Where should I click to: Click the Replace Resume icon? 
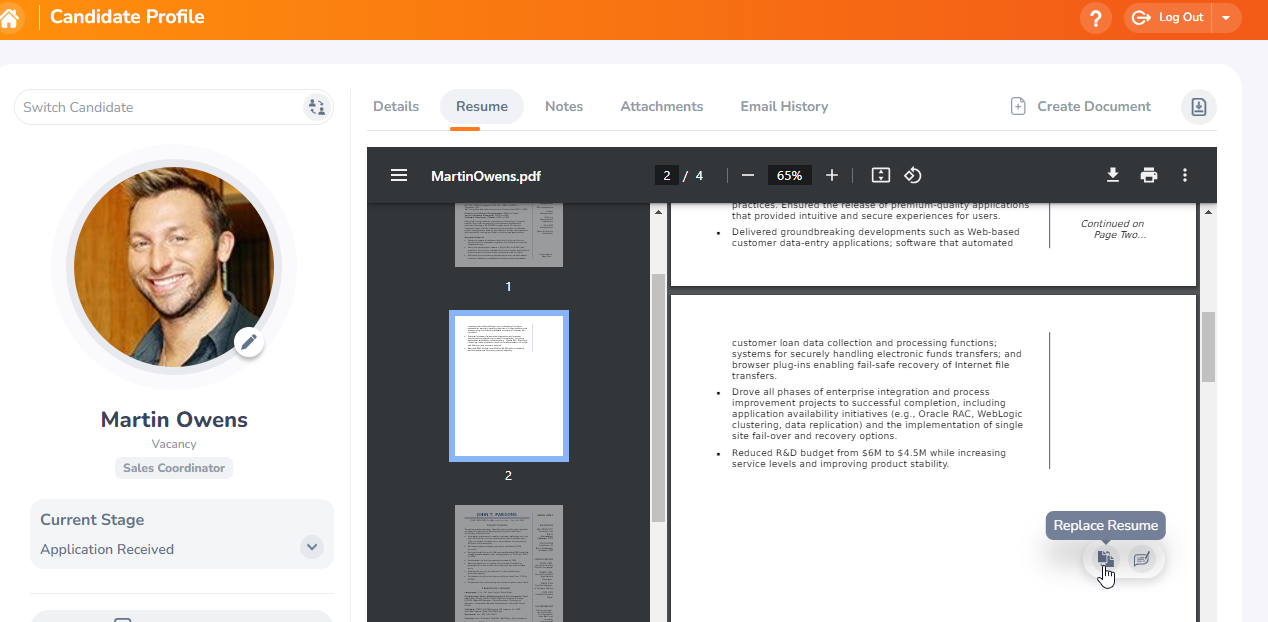click(1104, 559)
